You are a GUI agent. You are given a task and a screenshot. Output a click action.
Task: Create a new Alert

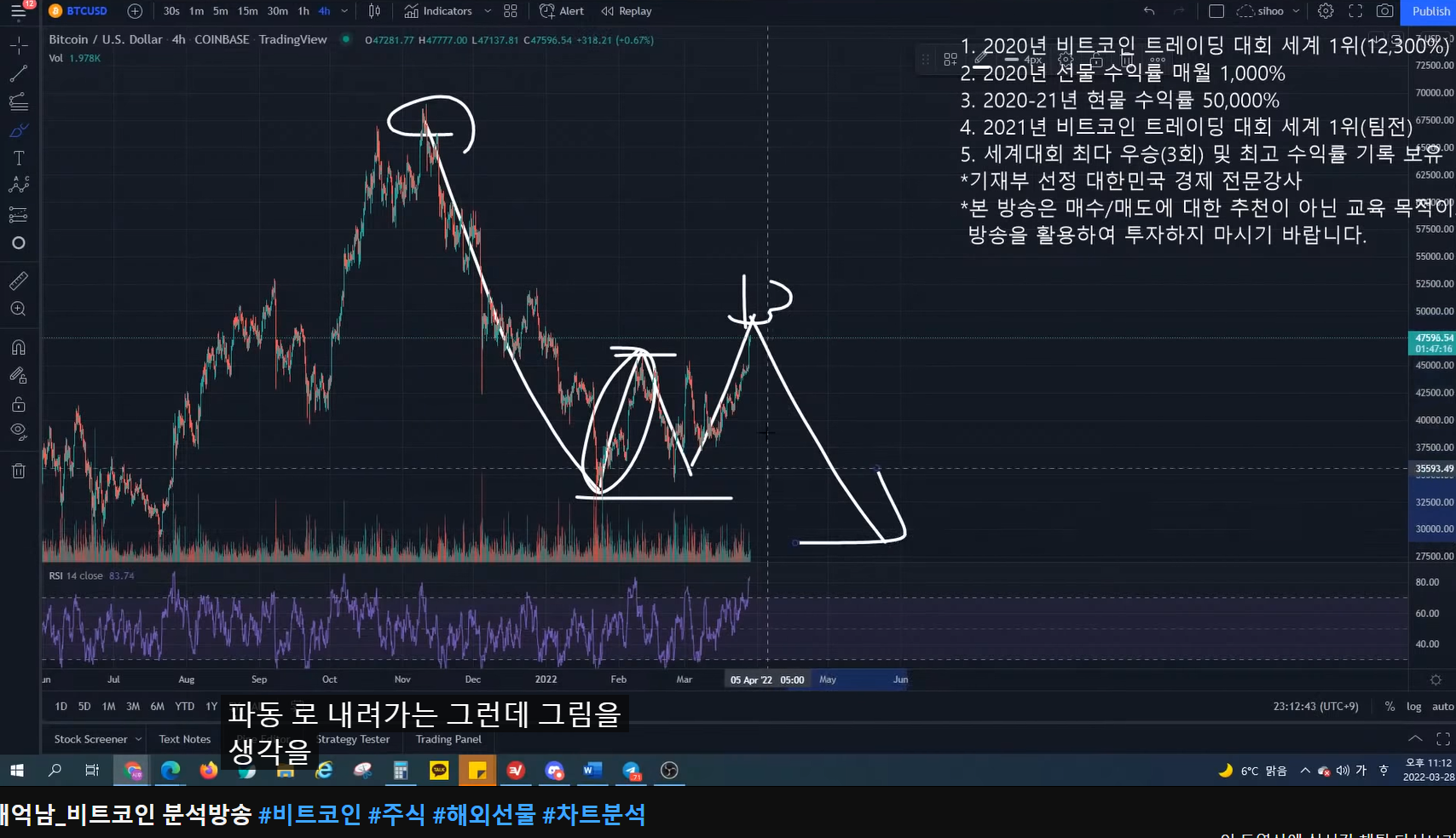562,11
